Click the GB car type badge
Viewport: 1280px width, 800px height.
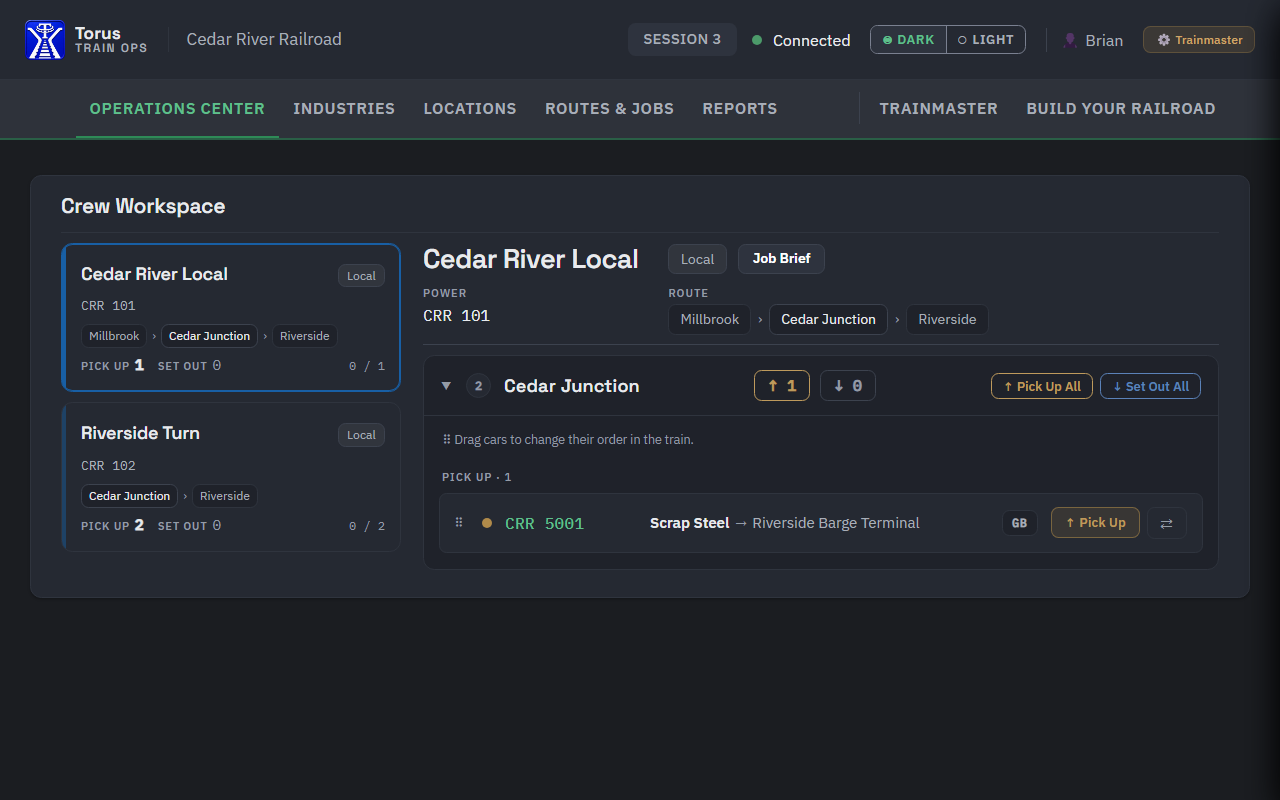1019,523
